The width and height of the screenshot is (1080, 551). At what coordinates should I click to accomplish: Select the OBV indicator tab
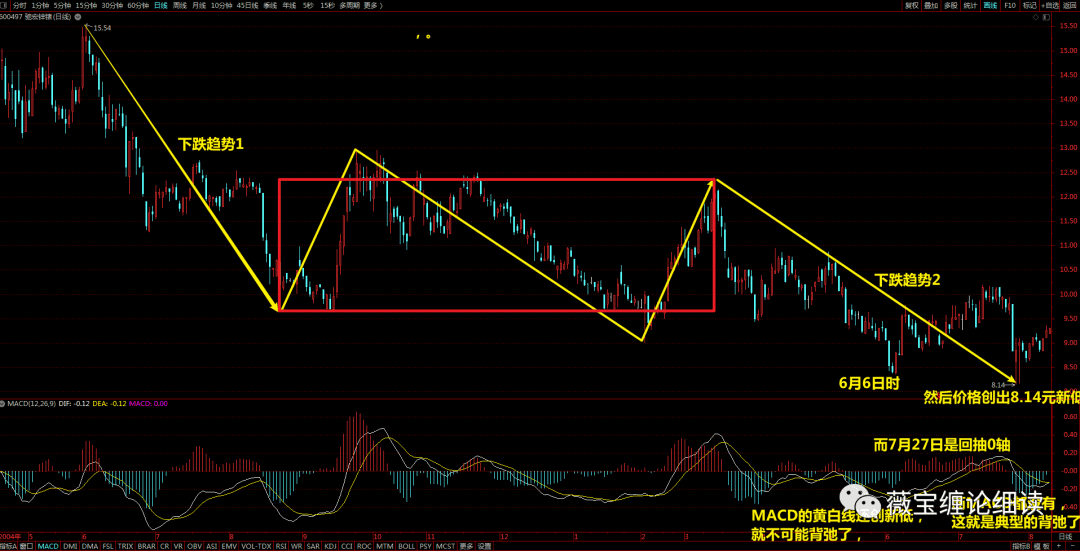[194, 546]
